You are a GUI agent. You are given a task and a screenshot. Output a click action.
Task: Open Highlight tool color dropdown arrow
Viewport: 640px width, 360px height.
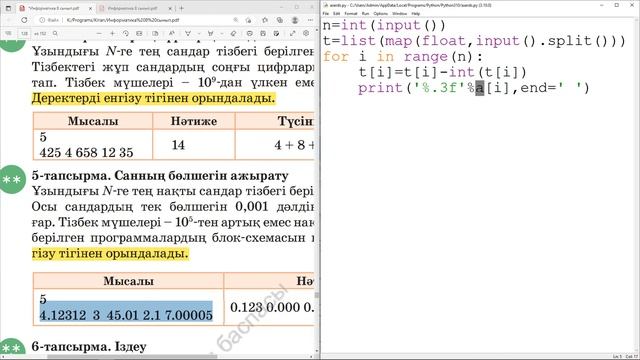point(222,33)
